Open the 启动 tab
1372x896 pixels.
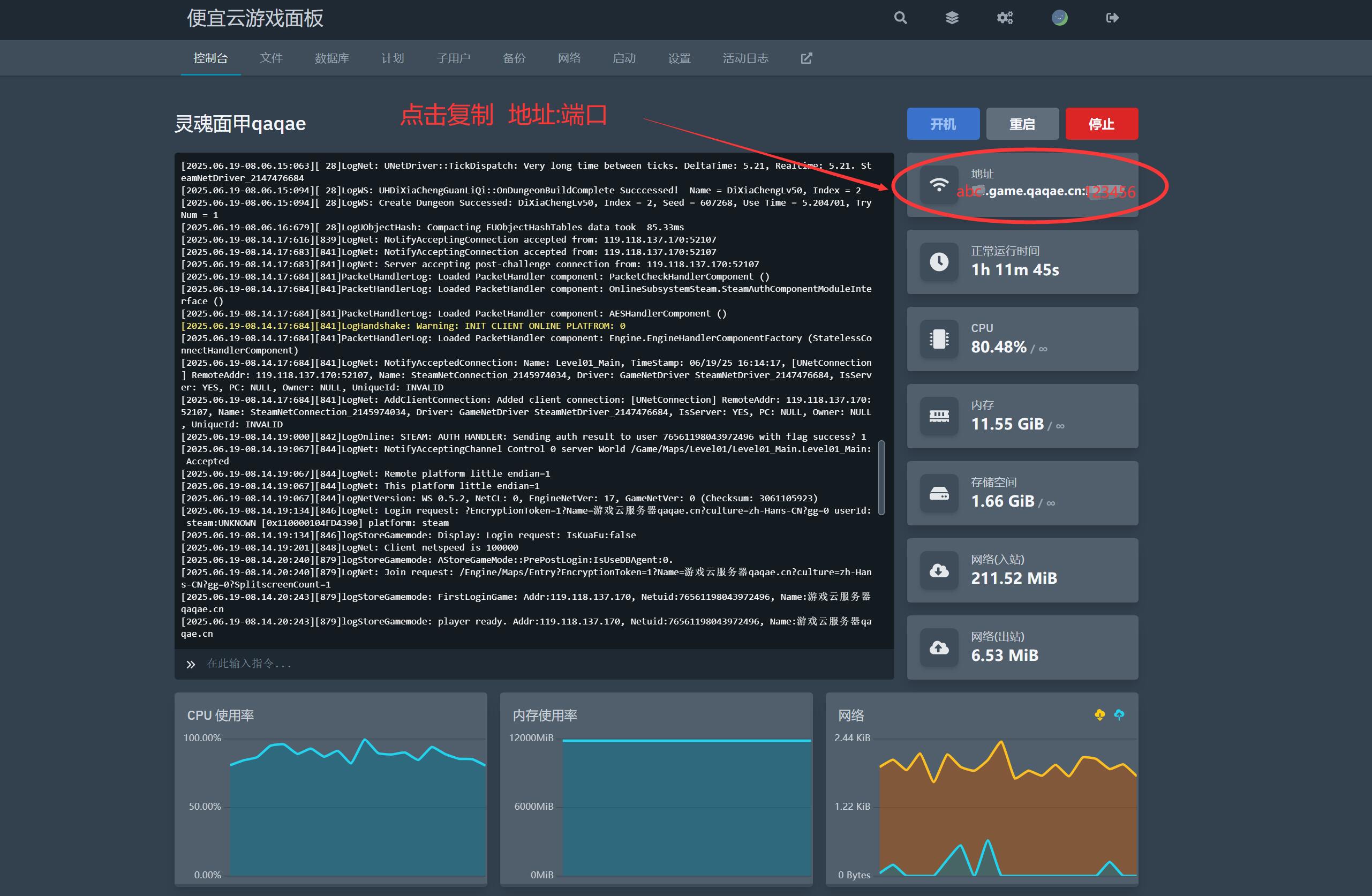click(624, 58)
